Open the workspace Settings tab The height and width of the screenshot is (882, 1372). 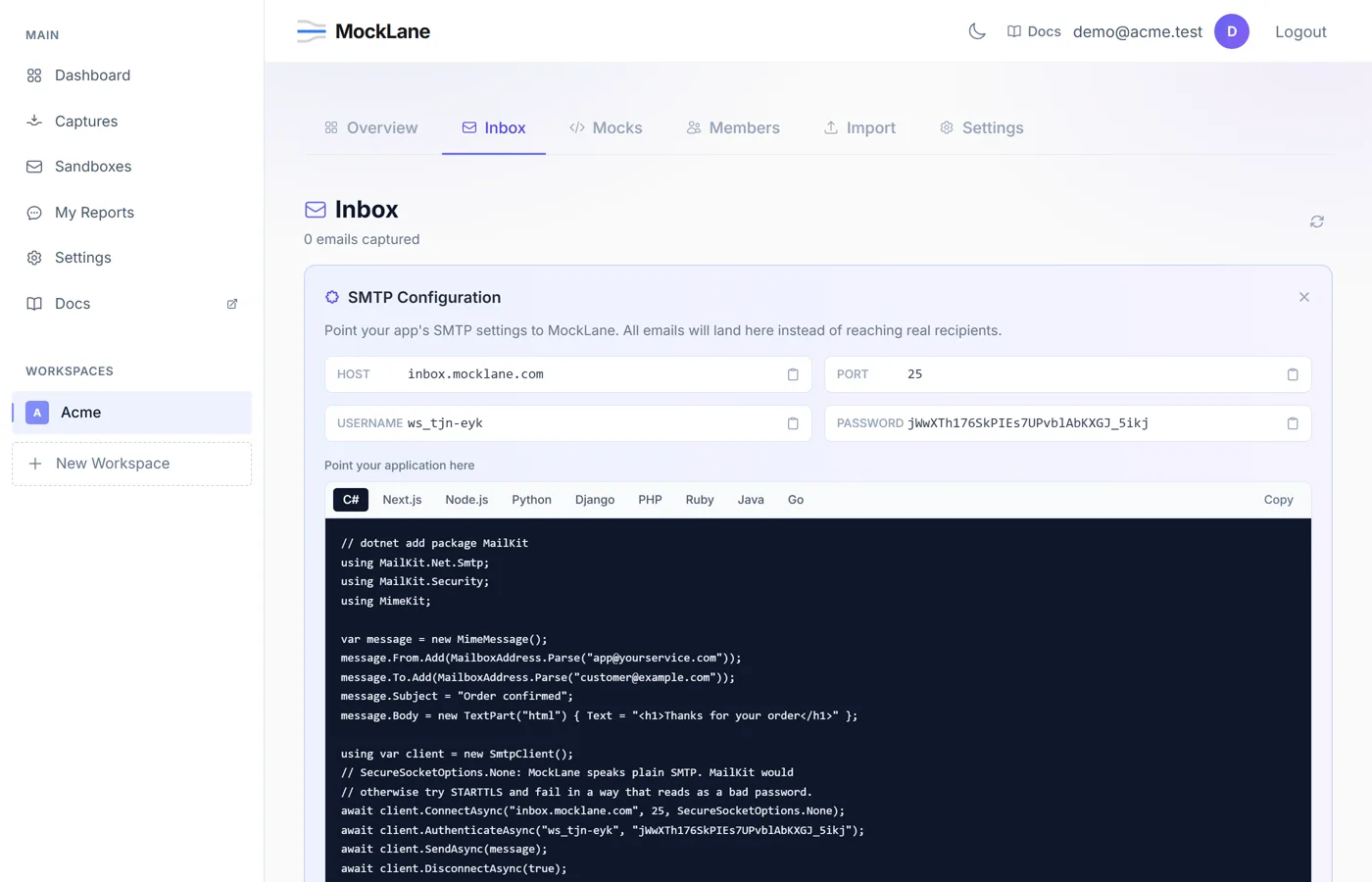click(x=981, y=127)
